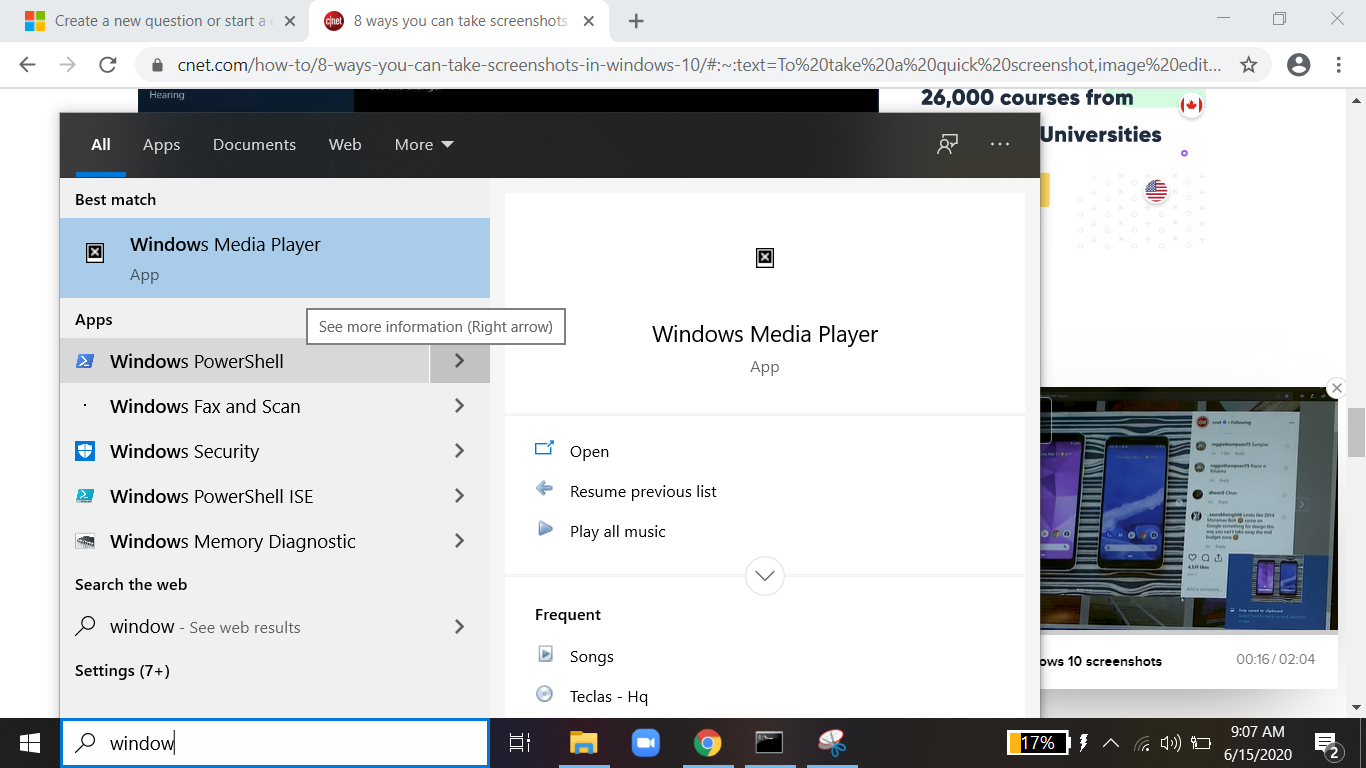Screen dimensions: 1366x768
Task: Open Snipping Tool taskbar icon
Action: [x=831, y=743]
